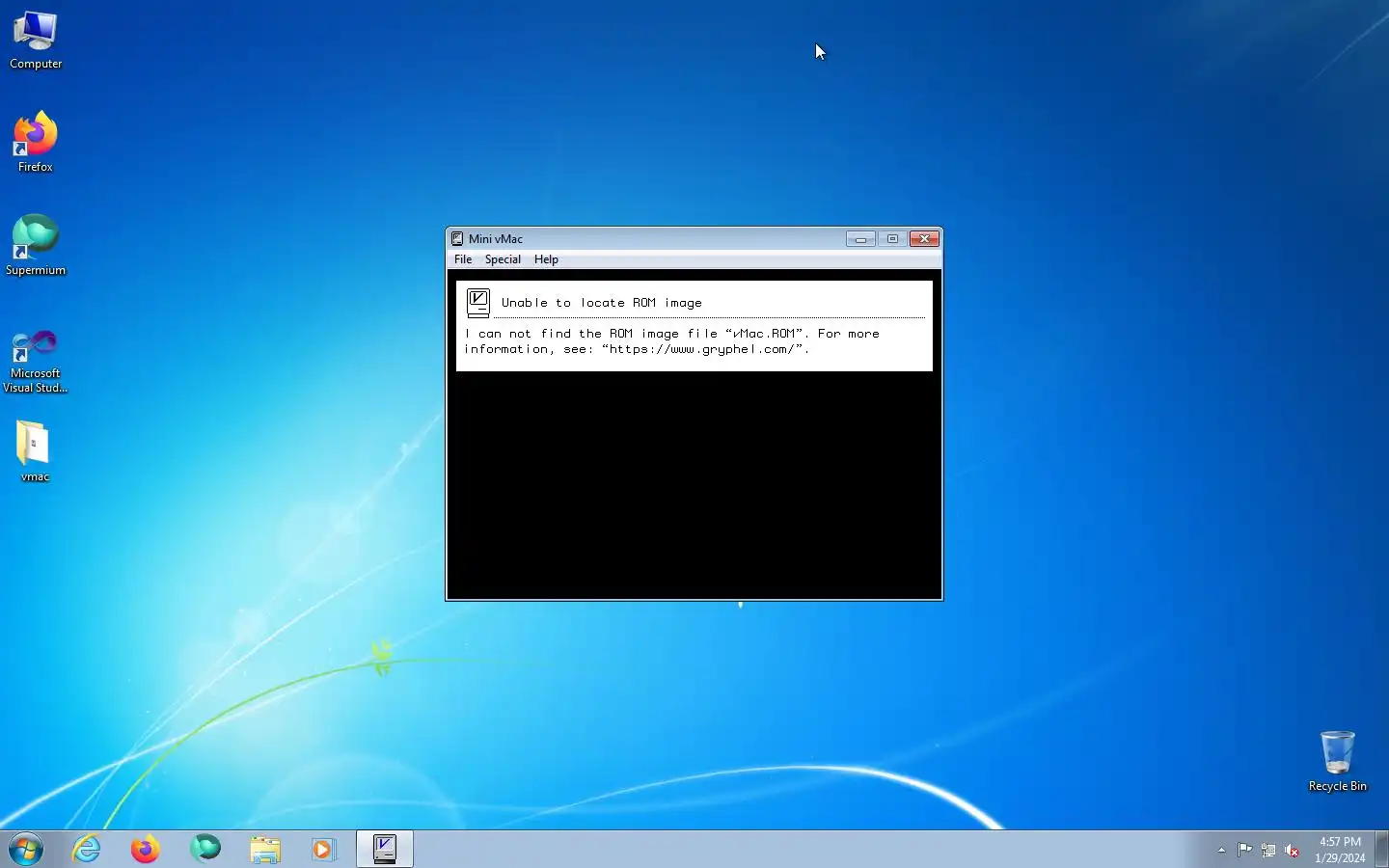This screenshot has height=868, width=1389.
Task: Maximize the Mini vMac window
Action: (x=892, y=238)
